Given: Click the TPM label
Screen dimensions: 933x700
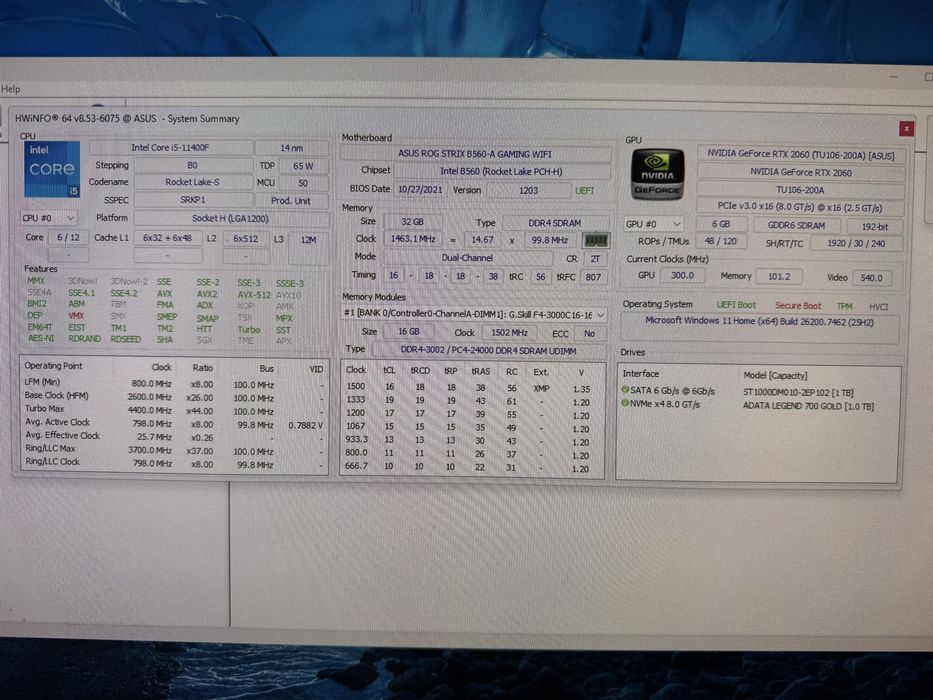Looking at the screenshot, I should coord(844,307).
